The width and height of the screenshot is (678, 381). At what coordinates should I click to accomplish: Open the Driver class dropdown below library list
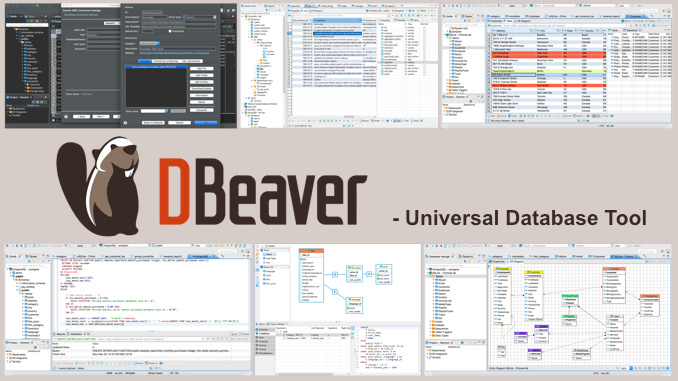pos(154,111)
